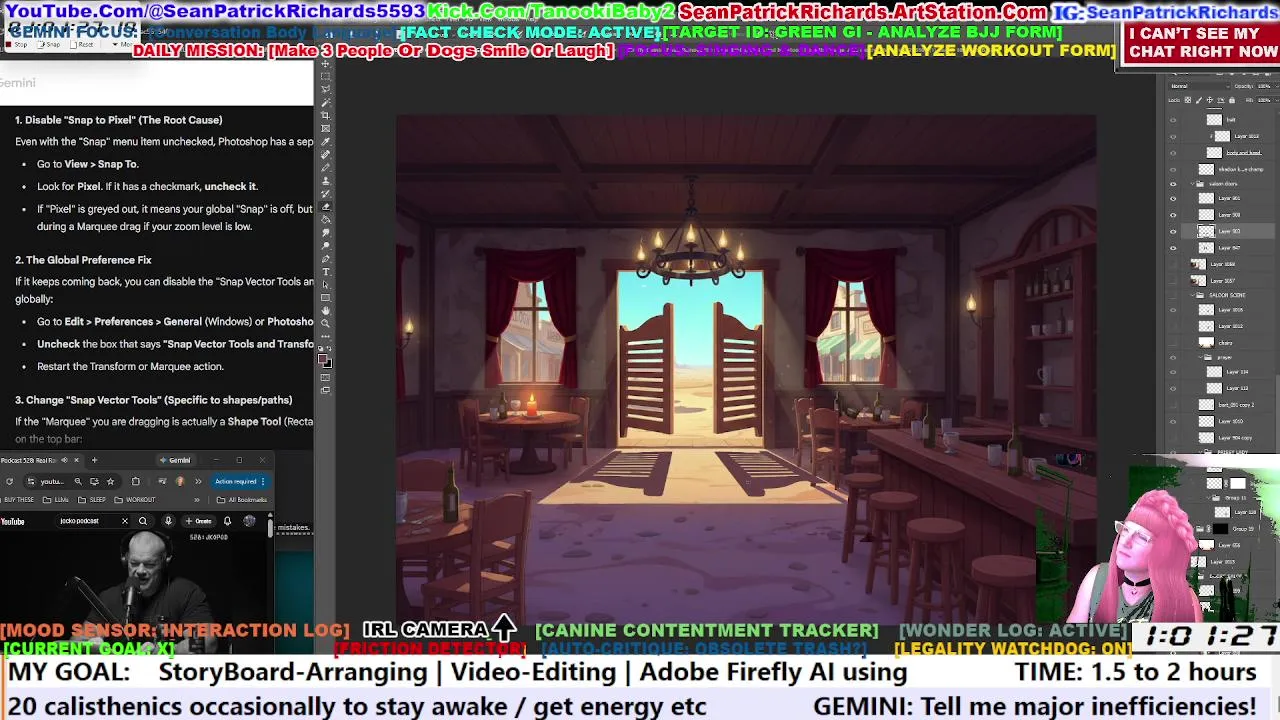Open YouTube account avatar

pyautogui.click(x=249, y=521)
